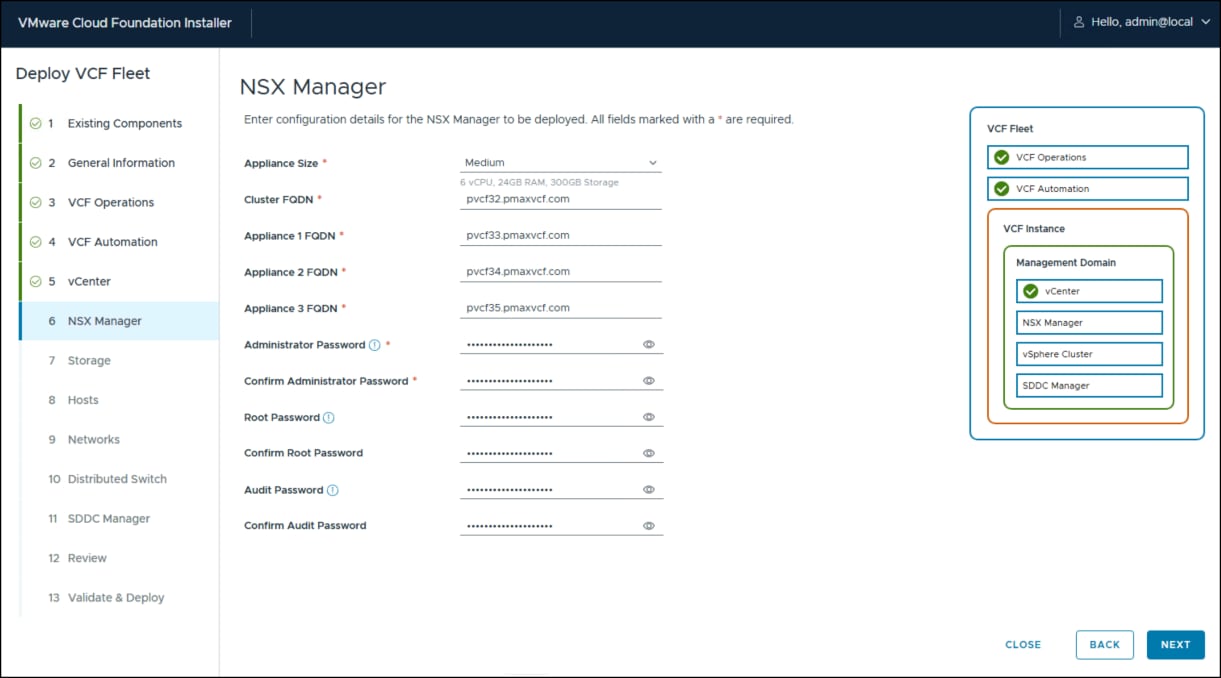
Task: Click the Cluster FQDN input field
Action: point(561,199)
